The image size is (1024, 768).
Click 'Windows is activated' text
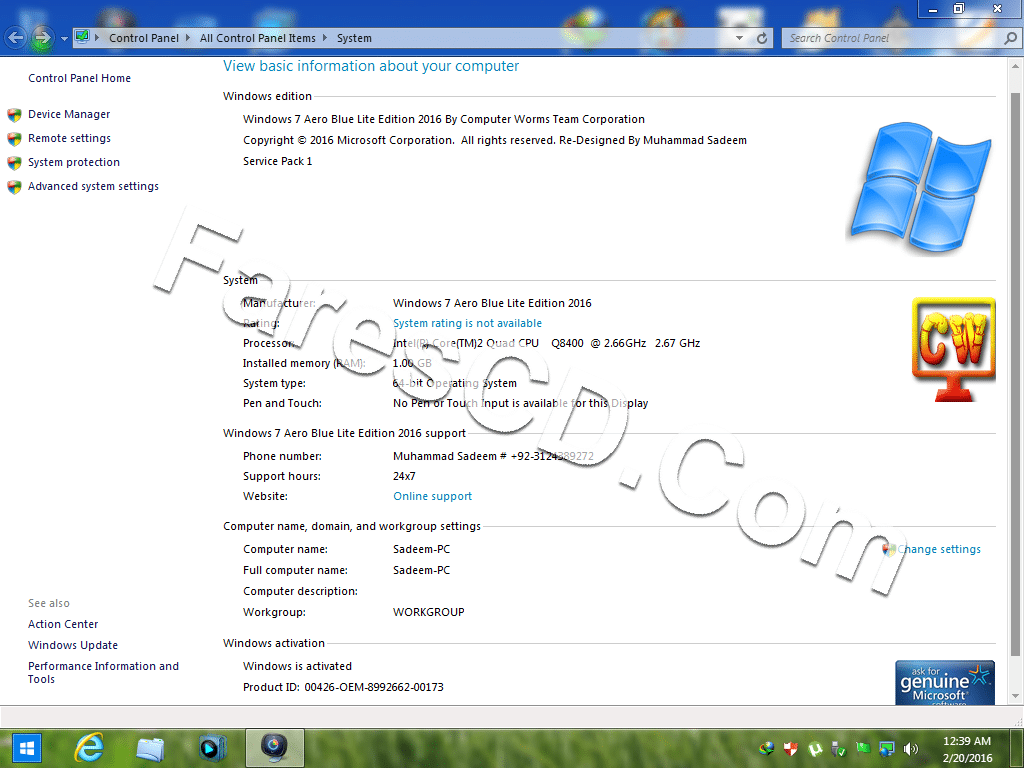click(x=297, y=666)
